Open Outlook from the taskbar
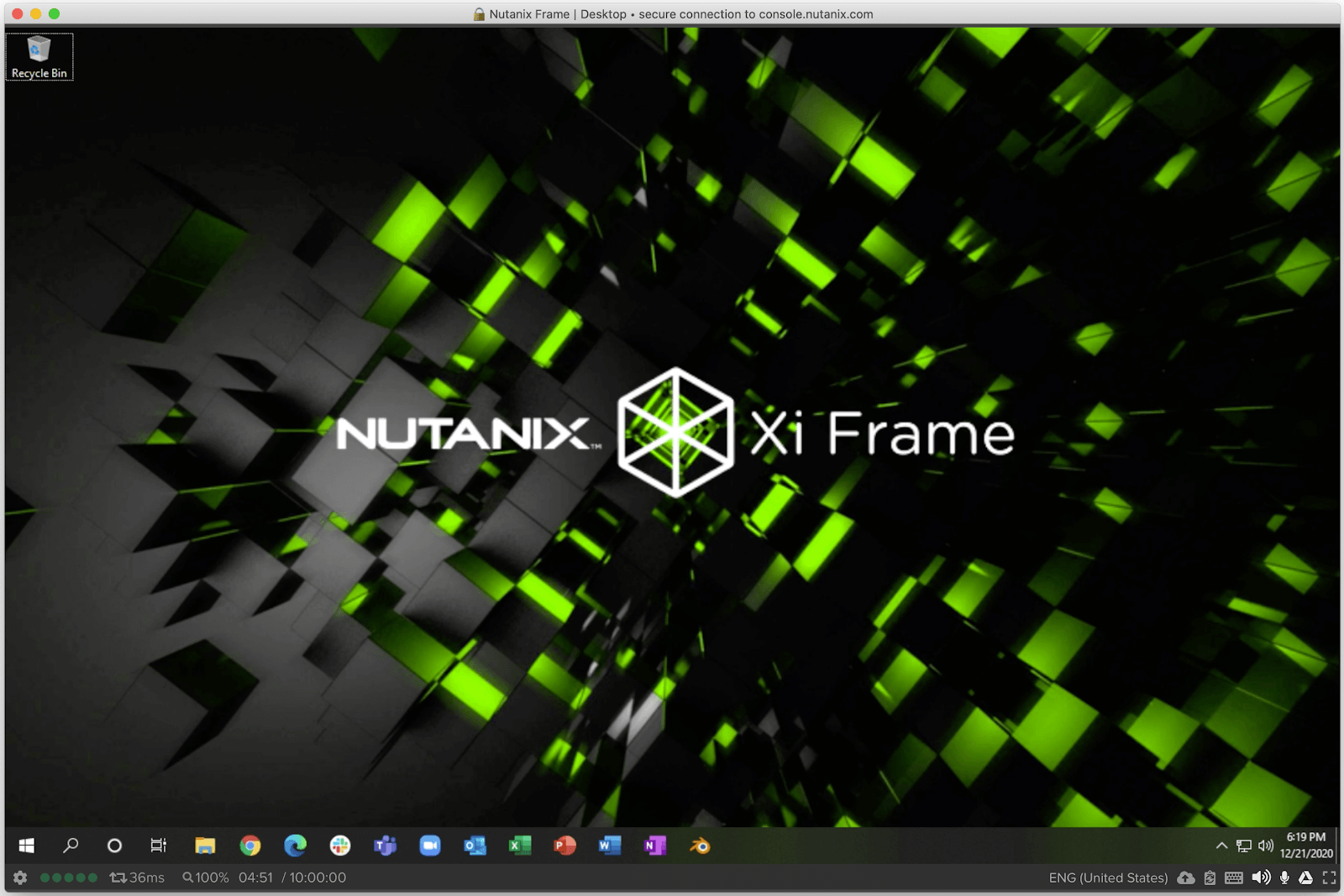1344x896 pixels. click(475, 846)
